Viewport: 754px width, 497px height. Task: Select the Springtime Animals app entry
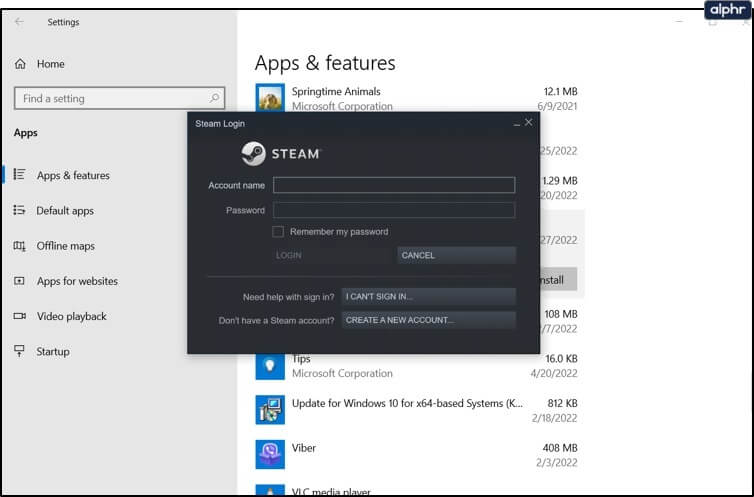tap(416, 98)
